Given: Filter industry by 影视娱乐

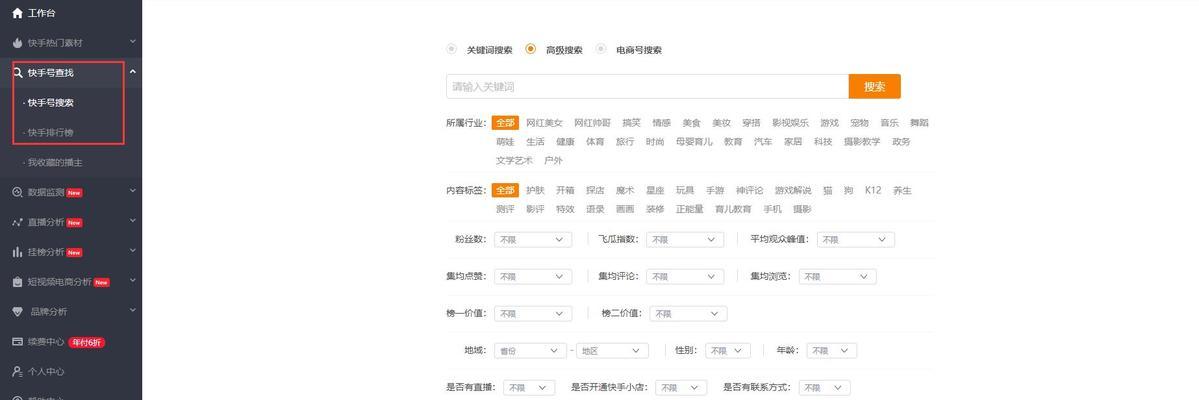Looking at the screenshot, I should coord(790,122).
